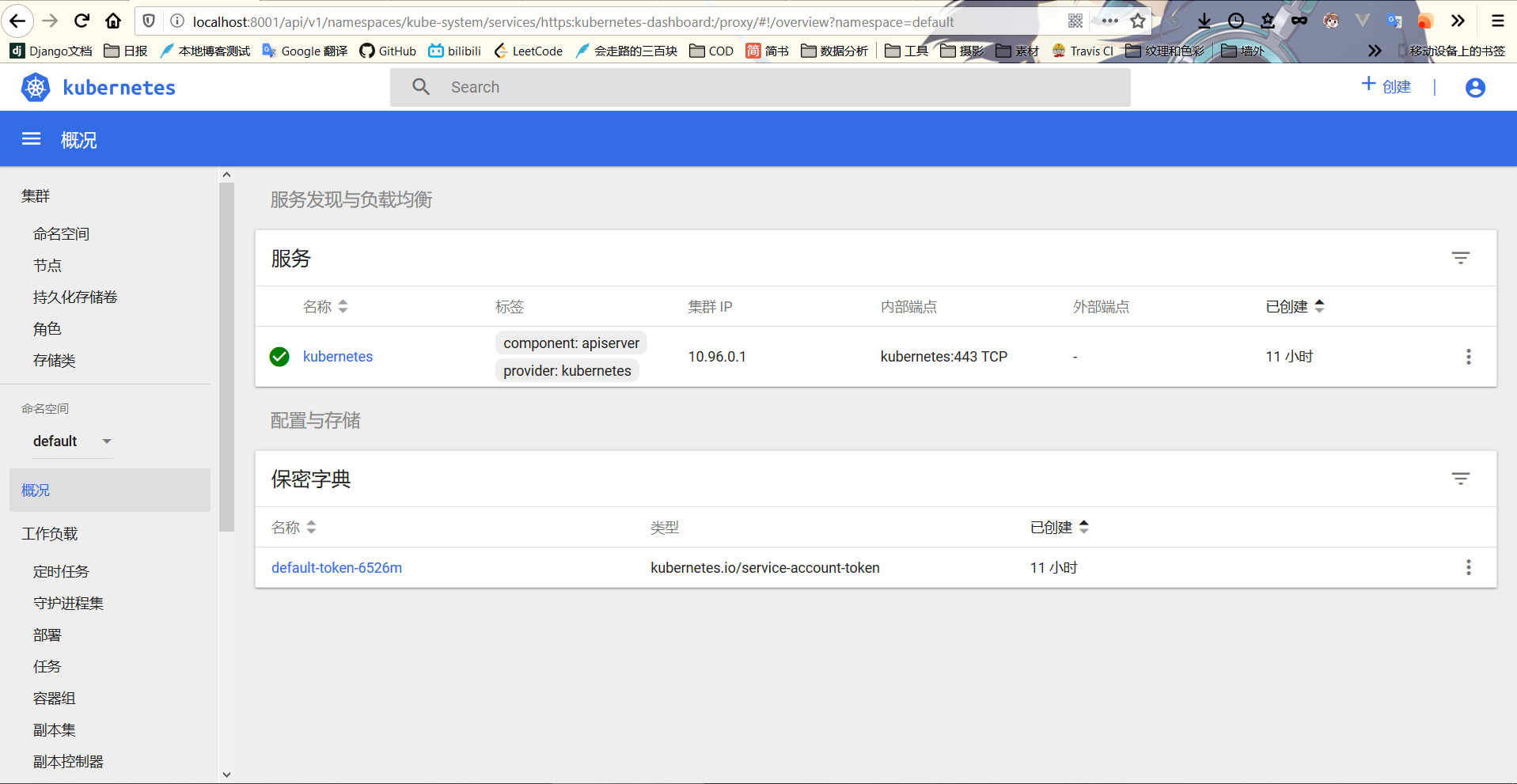The height and width of the screenshot is (784, 1517).
Task: Open 集群 section in sidebar
Action: (36, 196)
